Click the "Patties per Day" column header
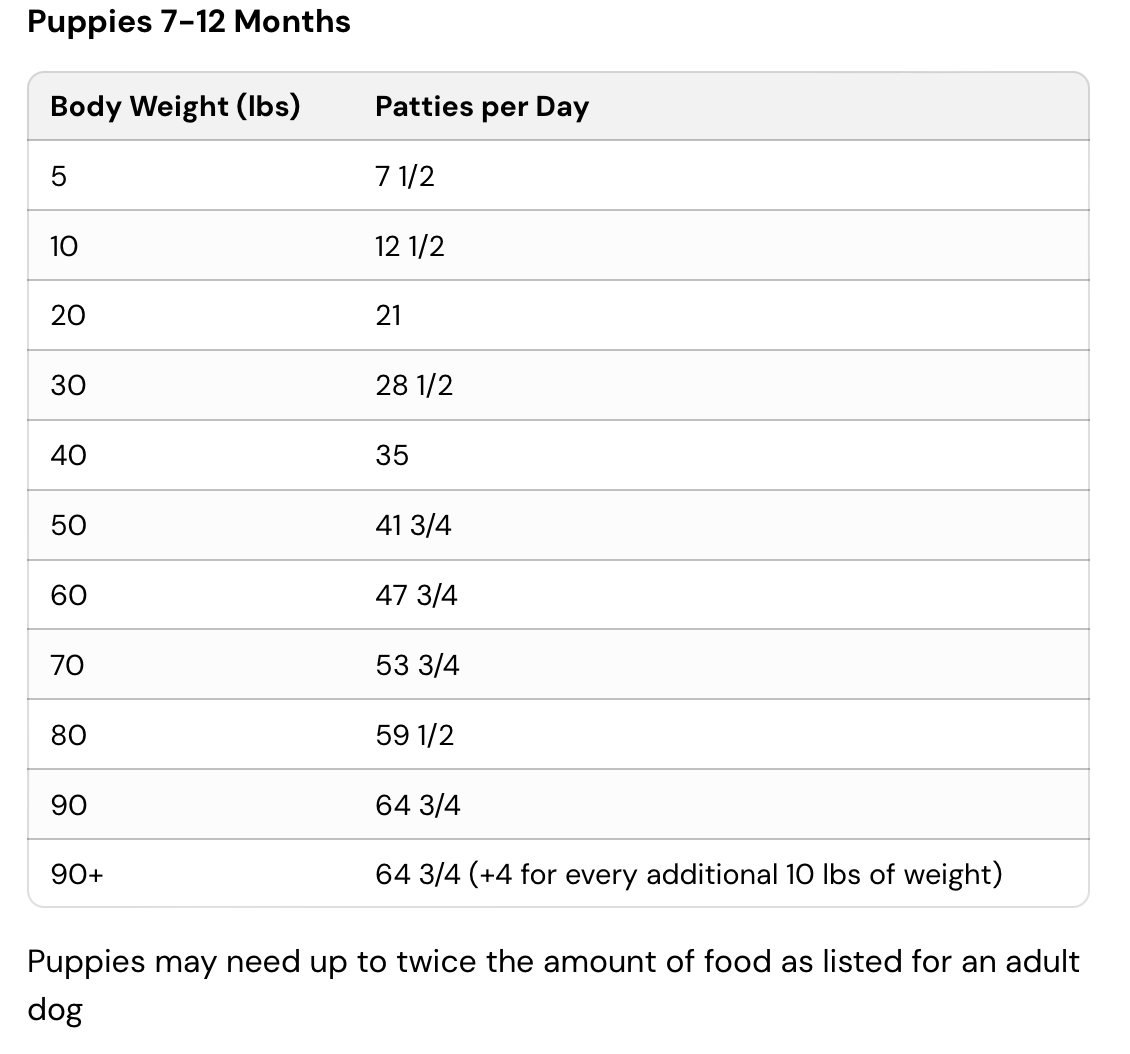1130x1054 pixels. click(482, 106)
